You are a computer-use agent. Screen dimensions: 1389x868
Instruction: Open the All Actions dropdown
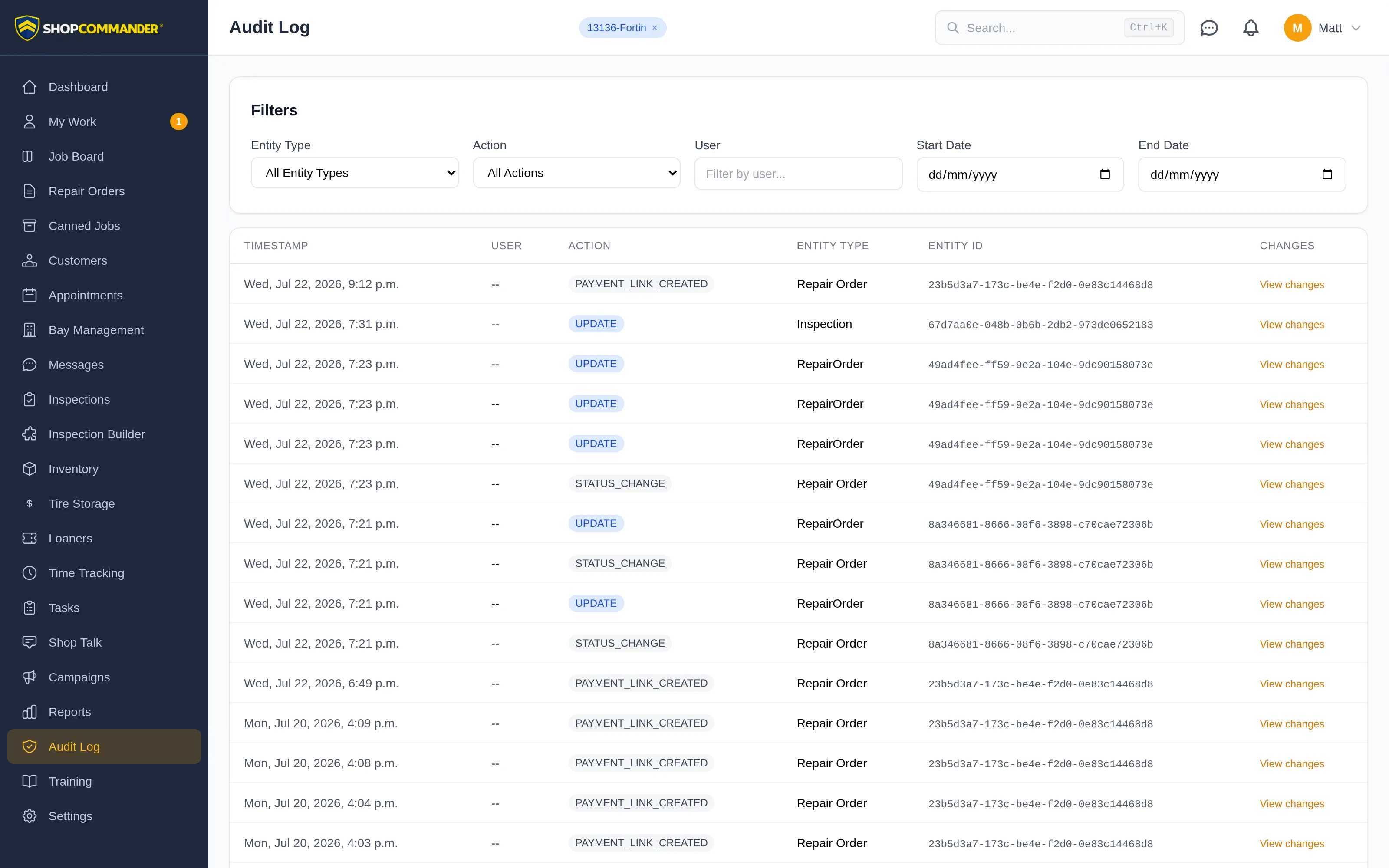coord(576,173)
